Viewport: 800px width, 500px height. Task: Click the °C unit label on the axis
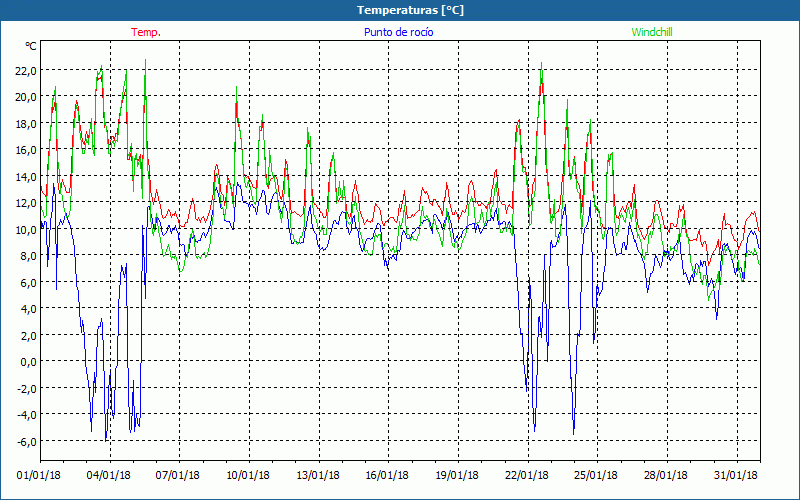pos(31,46)
